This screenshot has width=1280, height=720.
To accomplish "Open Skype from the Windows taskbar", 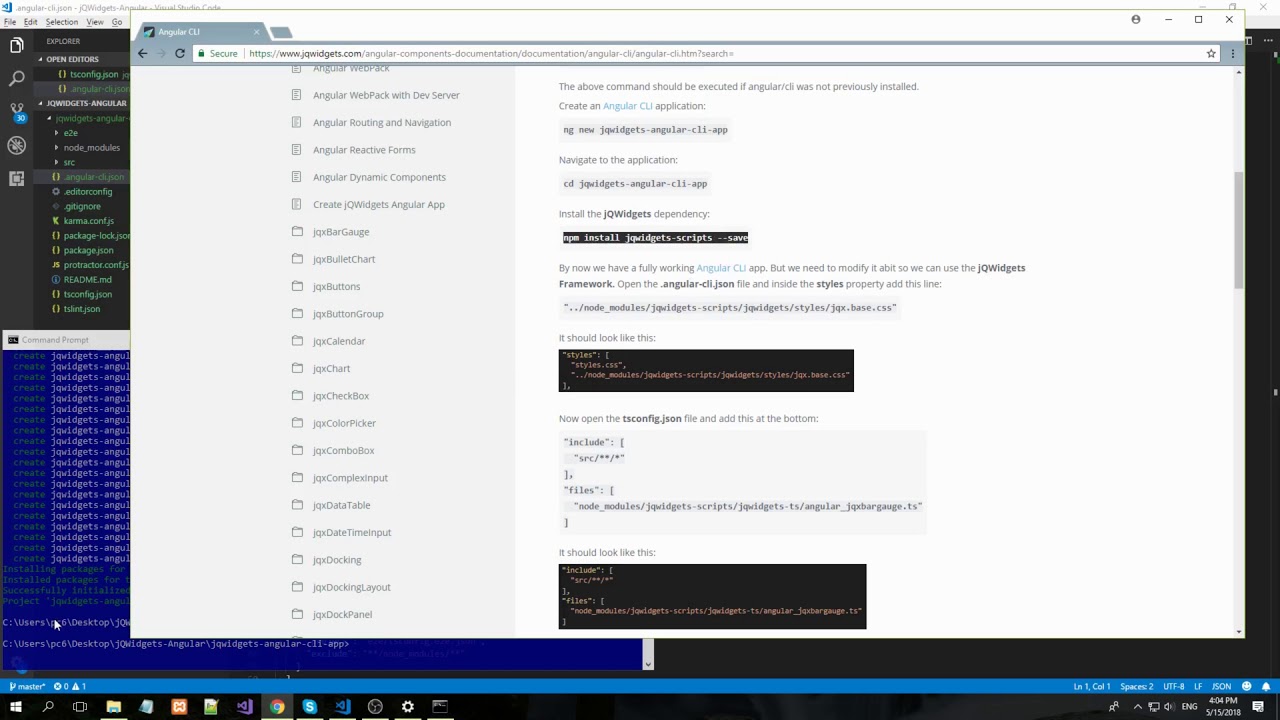I will [309, 707].
